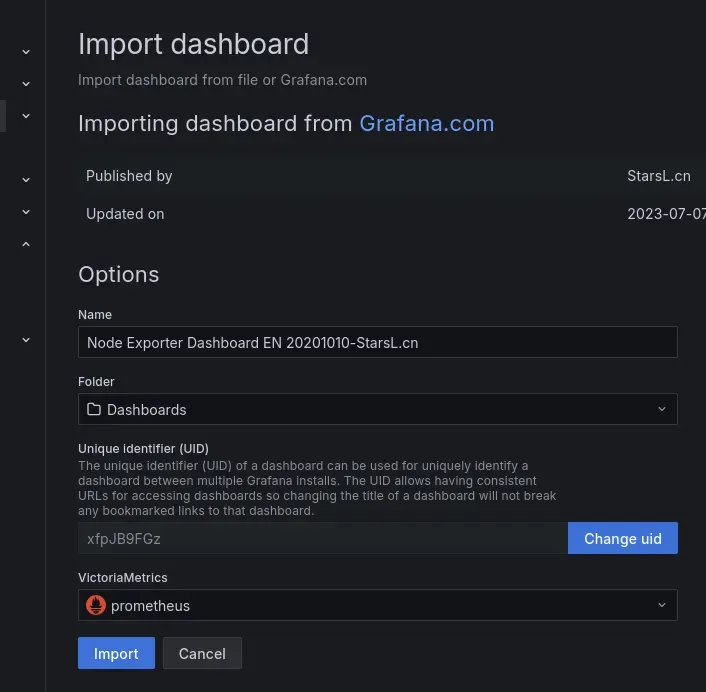Click the 2023-07-07 updated date value
Viewport: 706px width, 692px height.
tap(666, 213)
